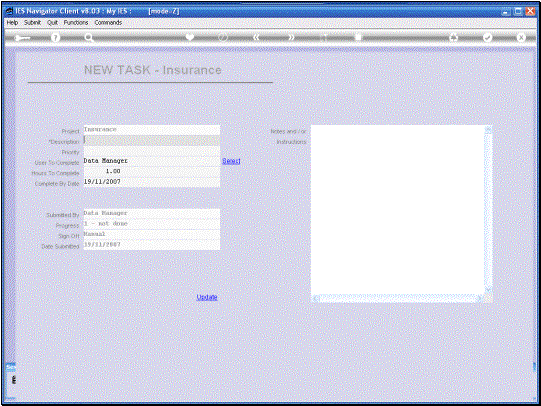Open the Submit menu
The image size is (541, 406).
(32, 22)
